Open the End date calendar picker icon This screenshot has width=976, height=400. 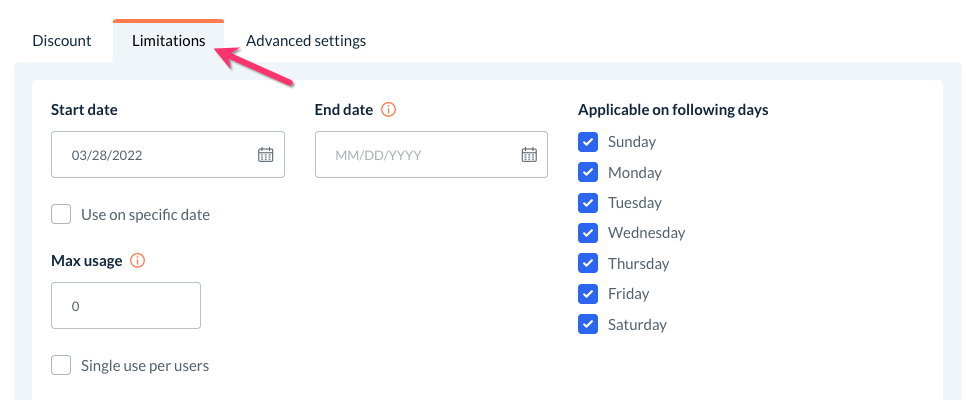point(529,155)
